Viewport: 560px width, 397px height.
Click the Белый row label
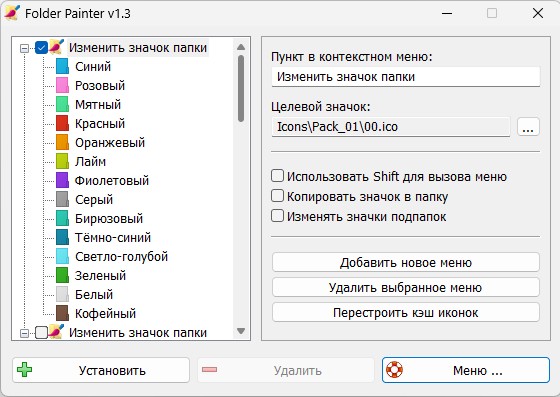[94, 295]
